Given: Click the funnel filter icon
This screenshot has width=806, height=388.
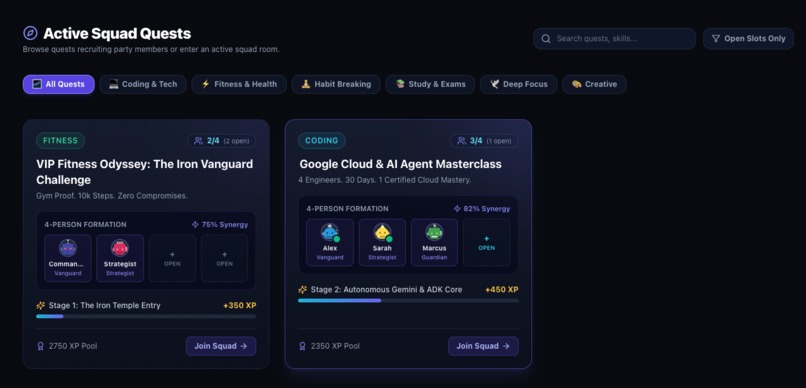Looking at the screenshot, I should [716, 39].
